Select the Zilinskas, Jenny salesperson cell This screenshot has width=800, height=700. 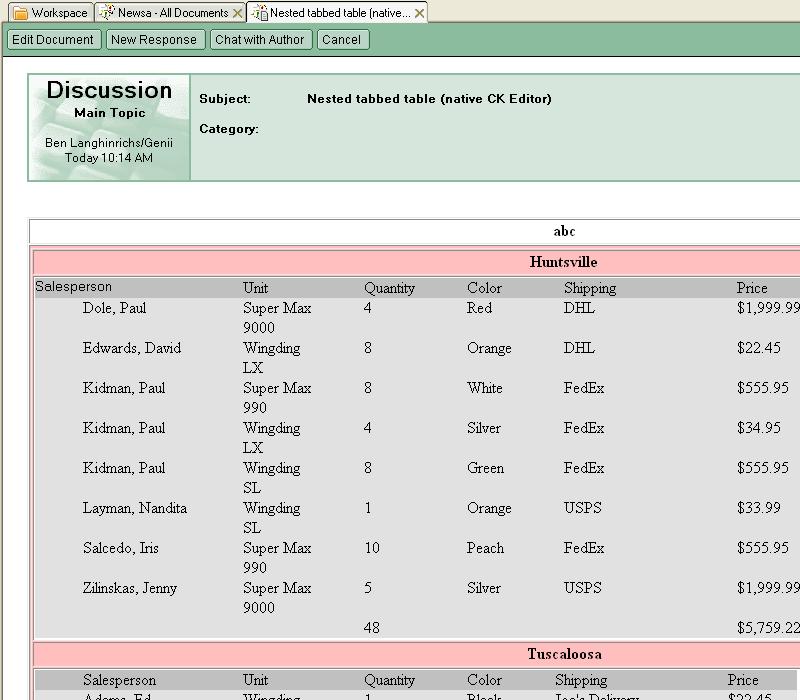(129, 588)
